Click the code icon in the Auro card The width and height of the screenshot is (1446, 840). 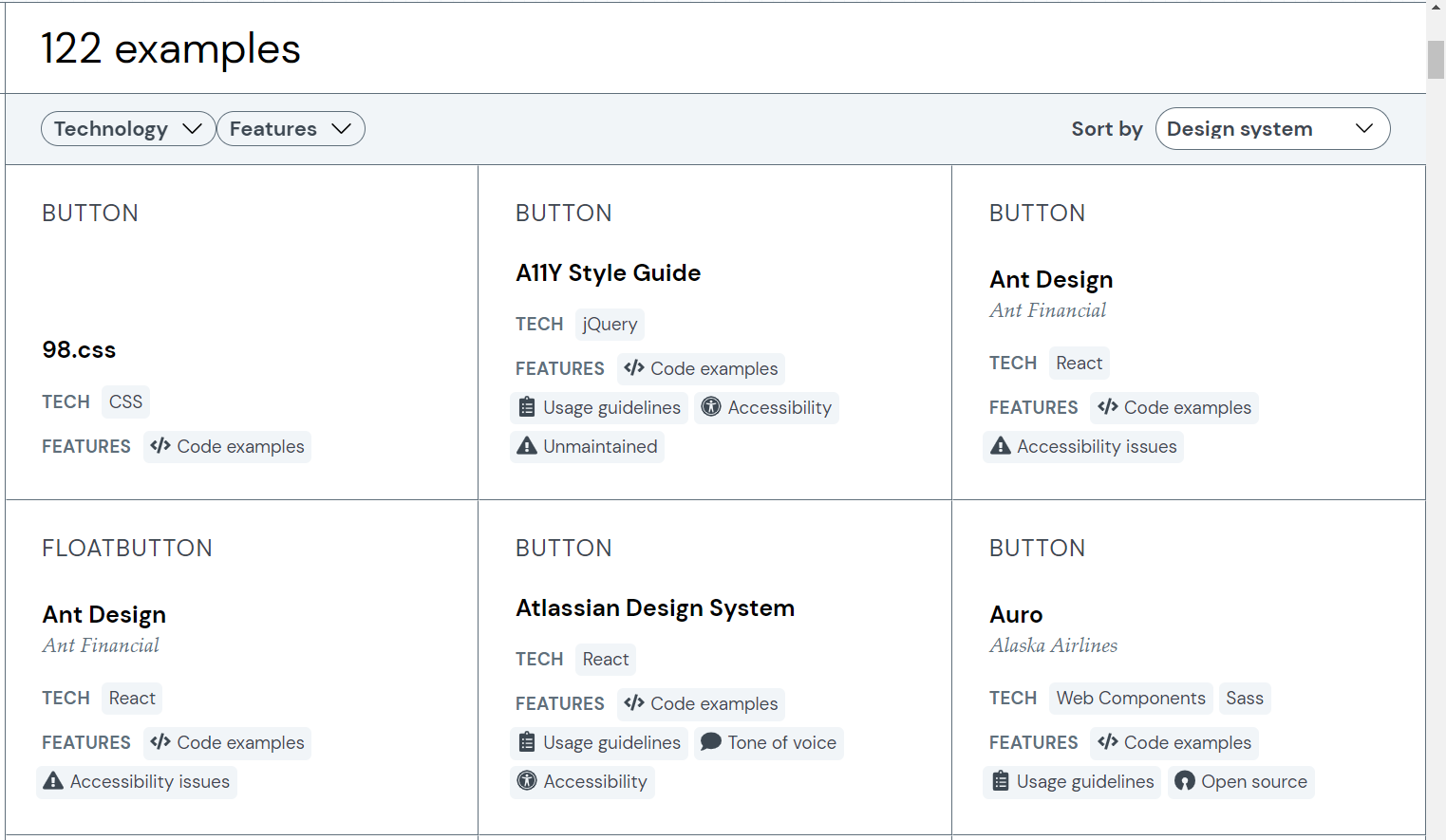click(x=1108, y=742)
